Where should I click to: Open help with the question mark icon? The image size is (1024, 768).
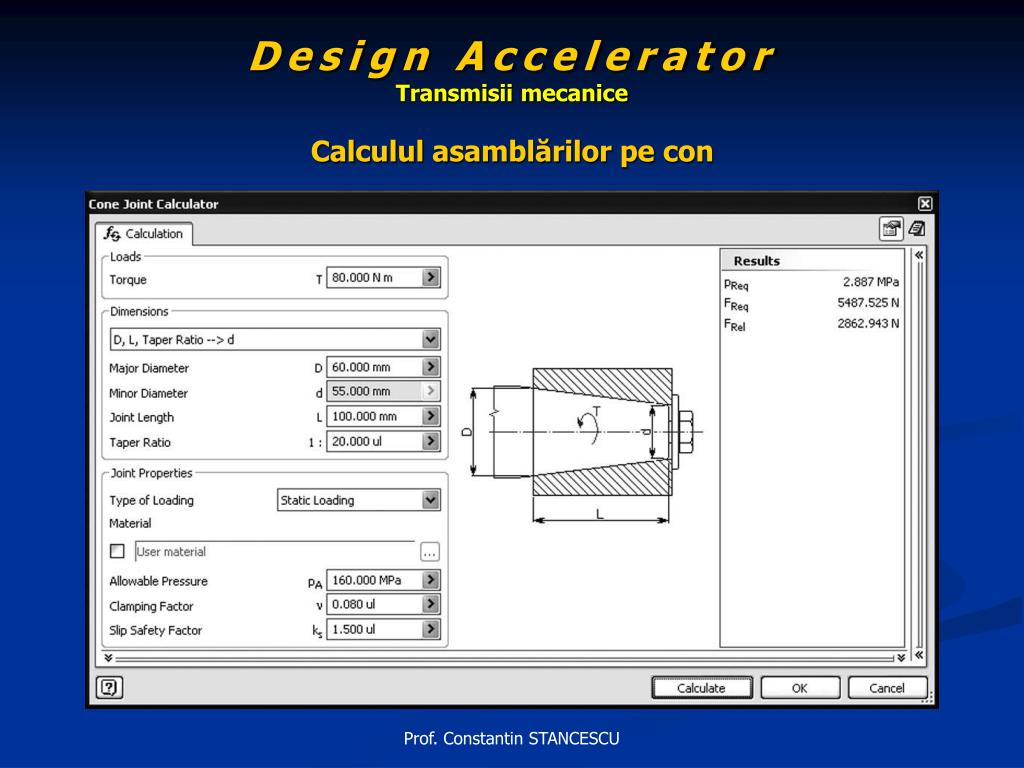click(x=109, y=687)
